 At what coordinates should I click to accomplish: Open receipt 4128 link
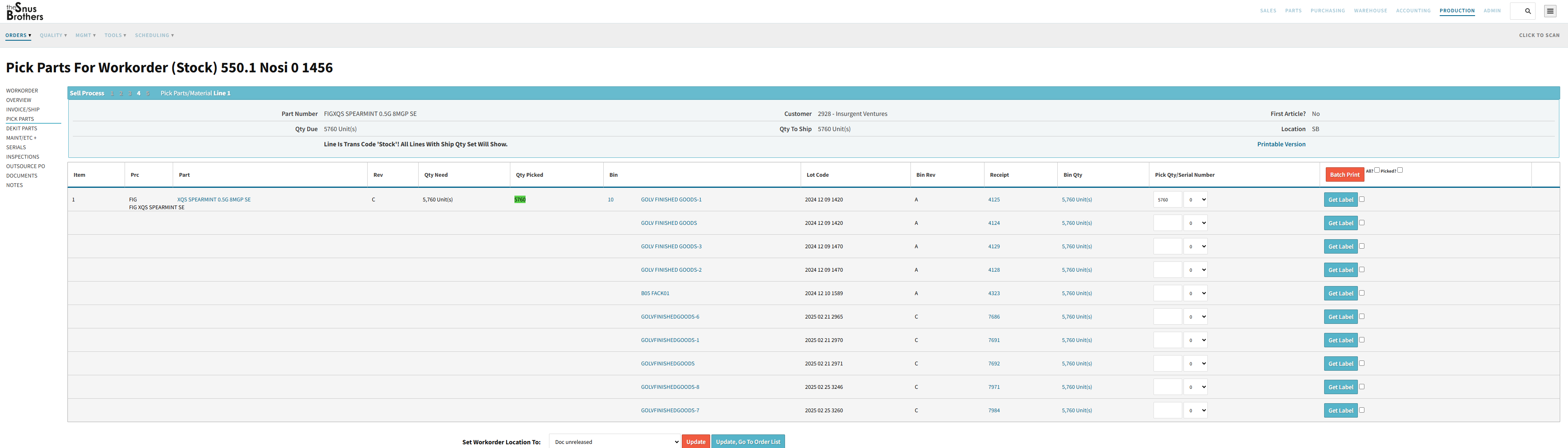pos(994,270)
